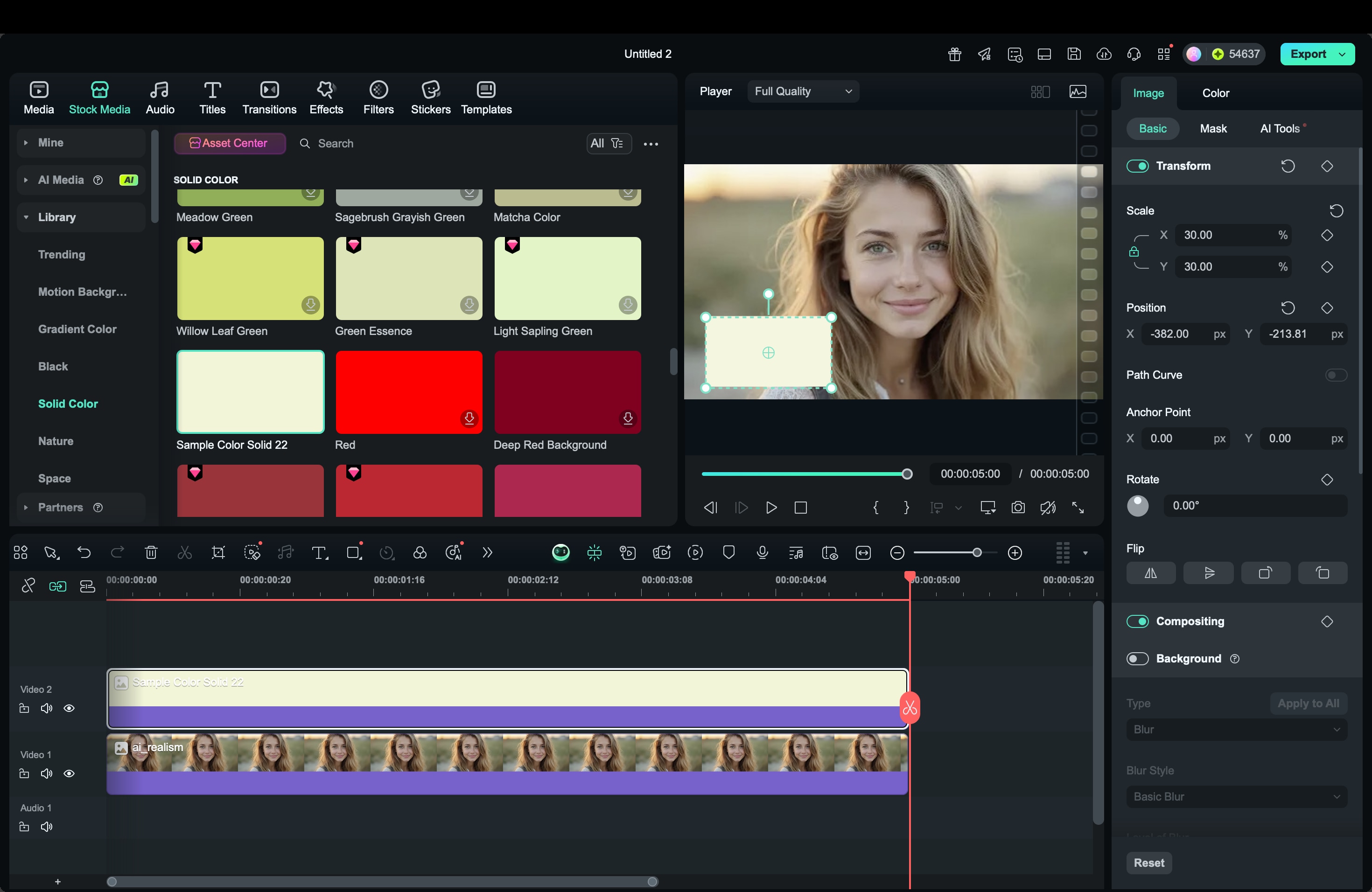Viewport: 1372px width, 892px height.
Task: Add a keyframe for Rotate
Action: click(1327, 480)
